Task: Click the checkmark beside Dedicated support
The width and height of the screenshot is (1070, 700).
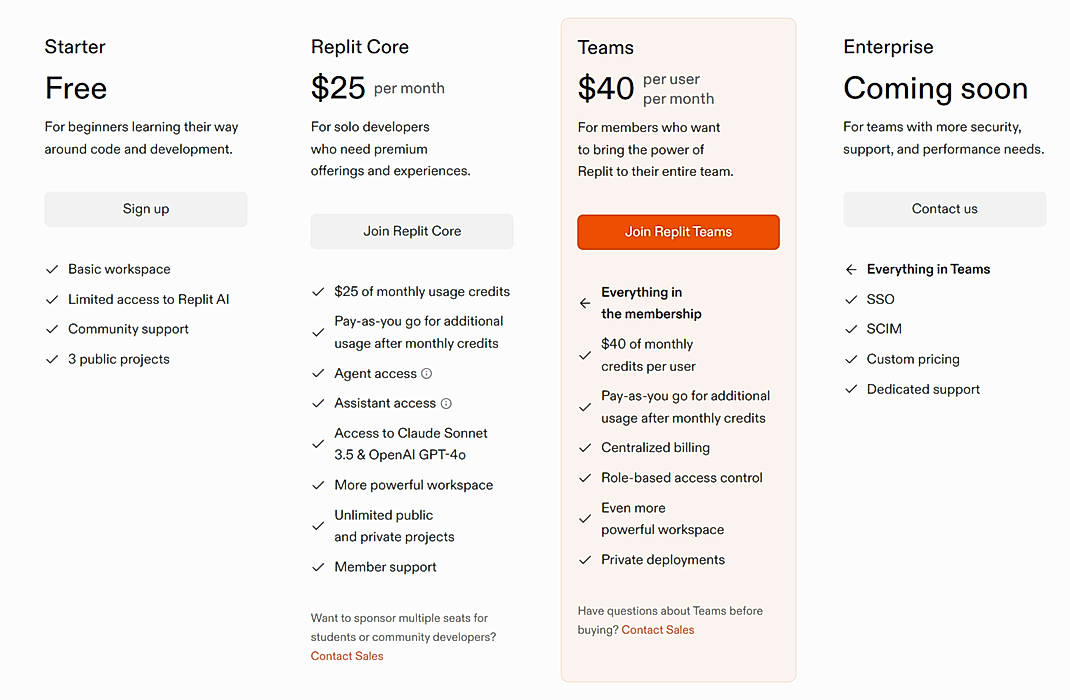Action: (851, 389)
